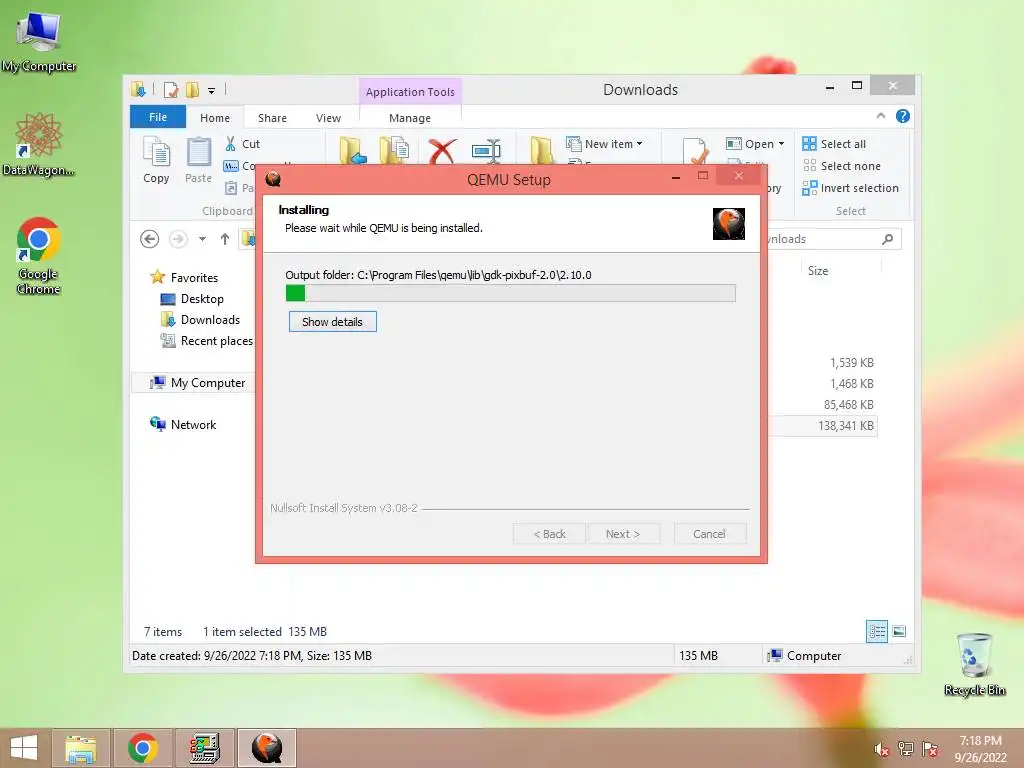Open the DataWagon desktop shortcut
Screen dimensions: 1024x768
tap(39, 144)
